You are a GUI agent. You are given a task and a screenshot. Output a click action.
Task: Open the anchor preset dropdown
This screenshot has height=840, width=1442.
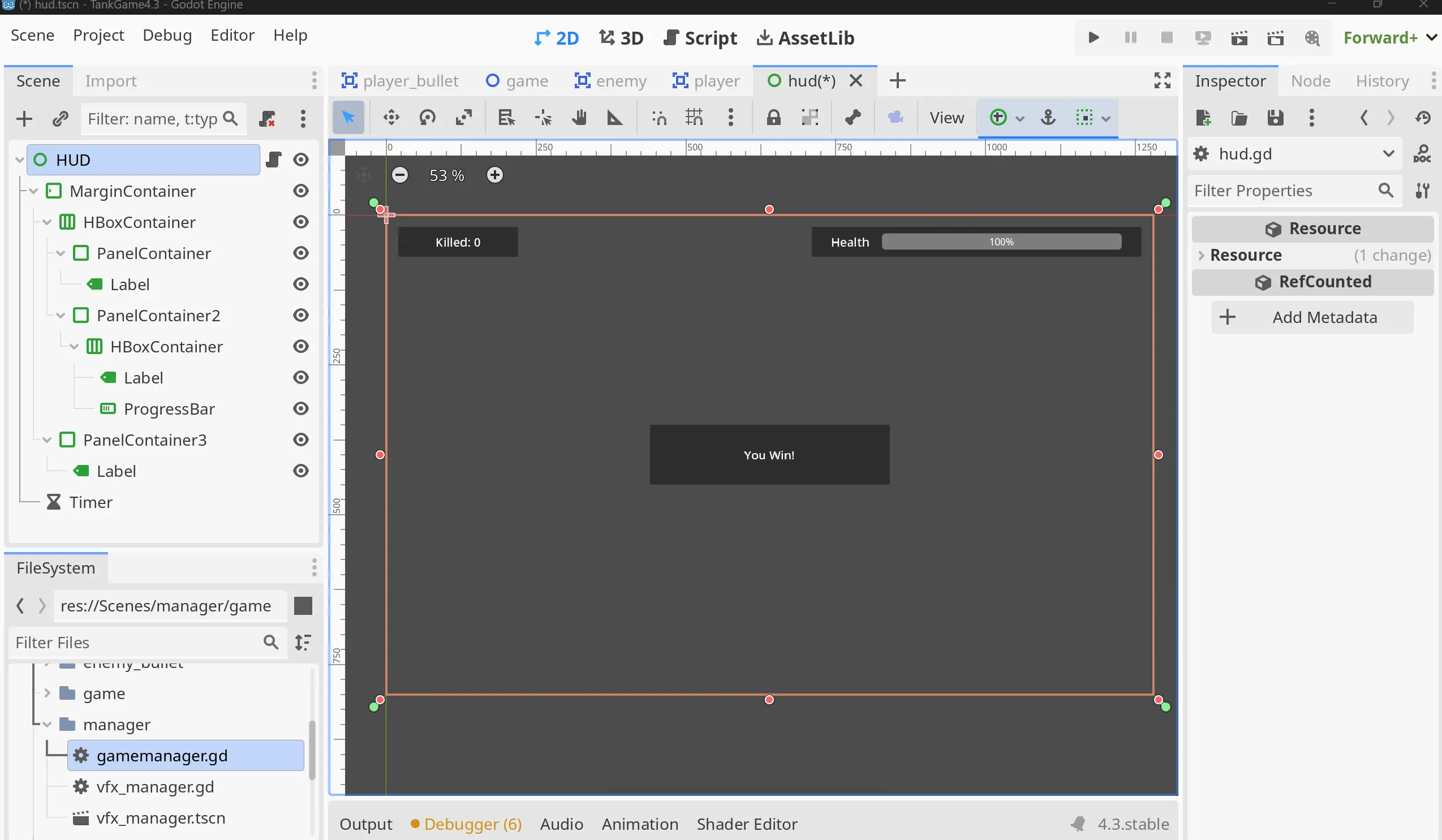click(1006, 118)
